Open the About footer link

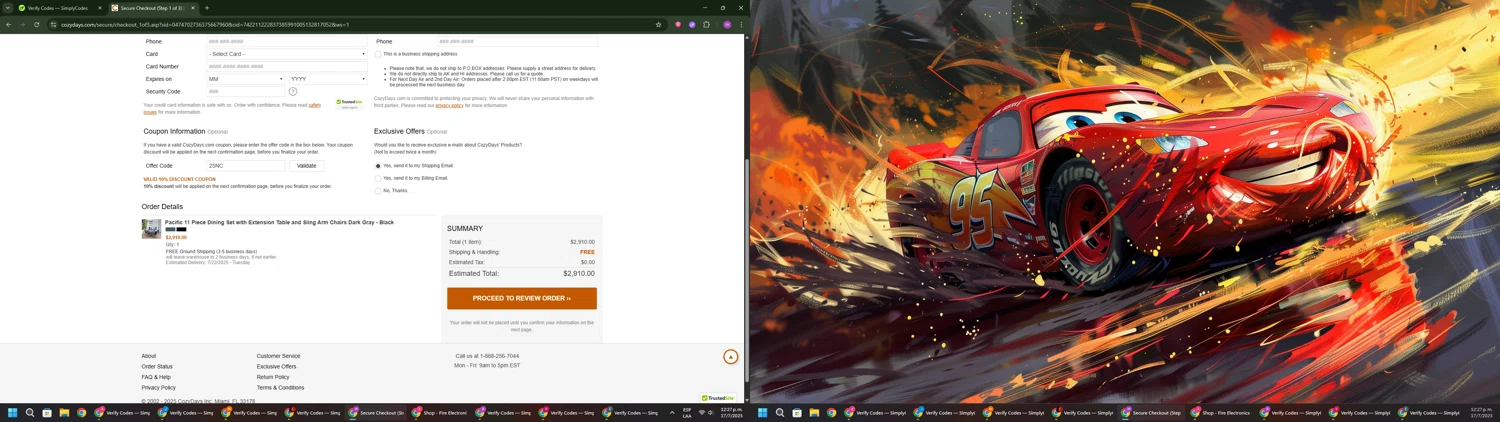click(x=149, y=356)
